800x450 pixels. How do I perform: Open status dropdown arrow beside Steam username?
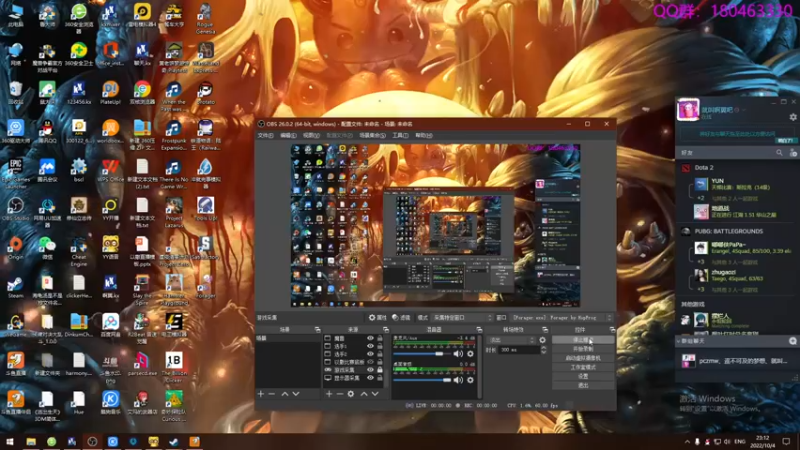coord(744,110)
